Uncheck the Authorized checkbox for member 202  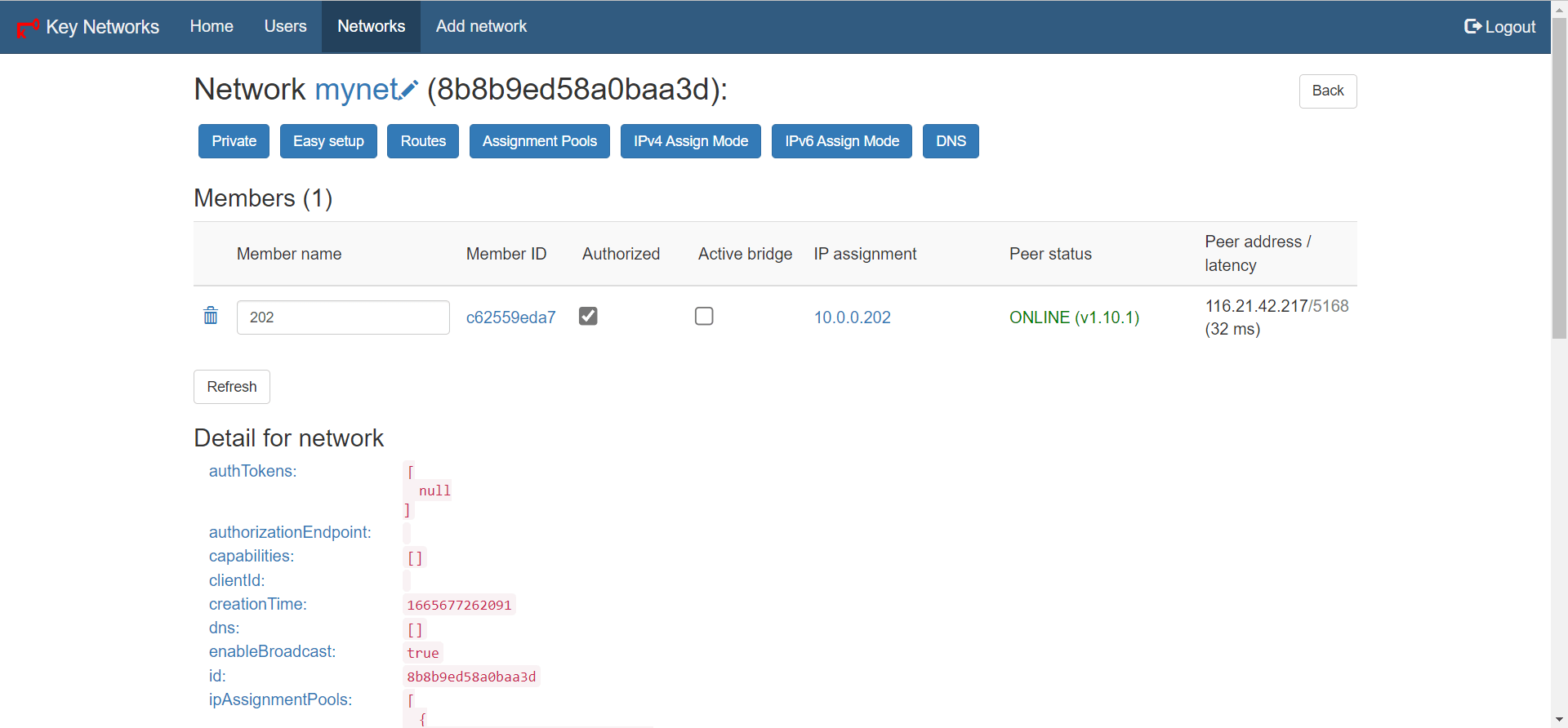coord(588,316)
